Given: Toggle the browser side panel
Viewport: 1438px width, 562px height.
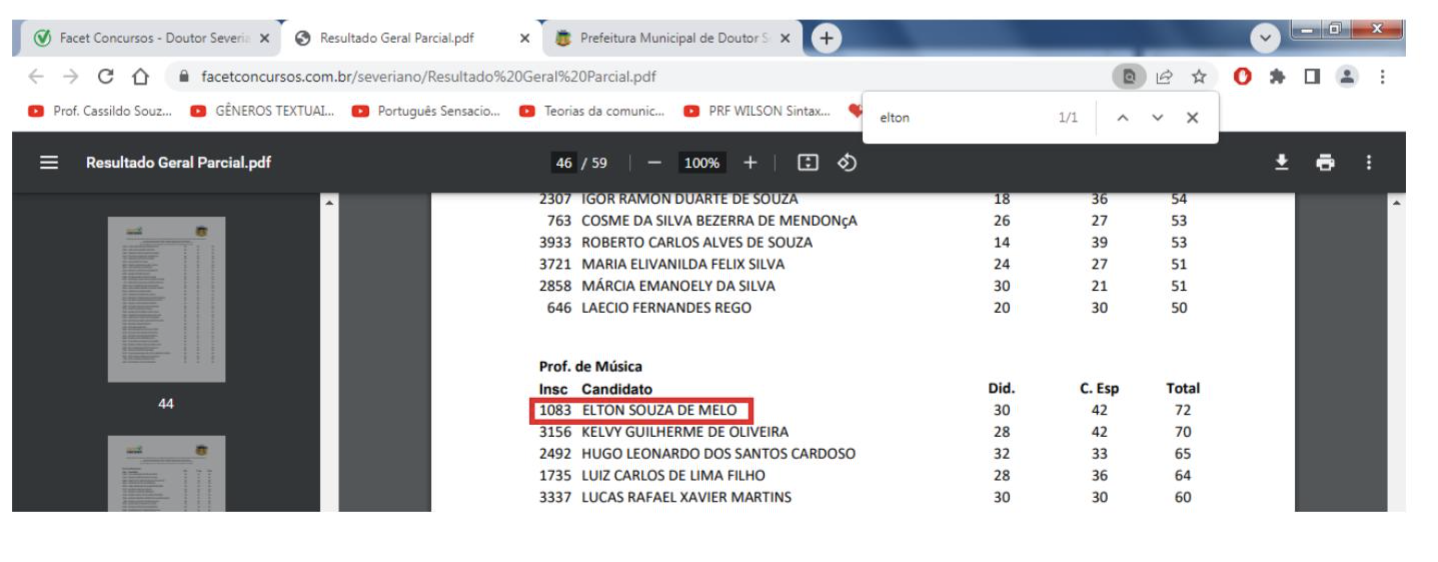Looking at the screenshot, I should click(1313, 77).
